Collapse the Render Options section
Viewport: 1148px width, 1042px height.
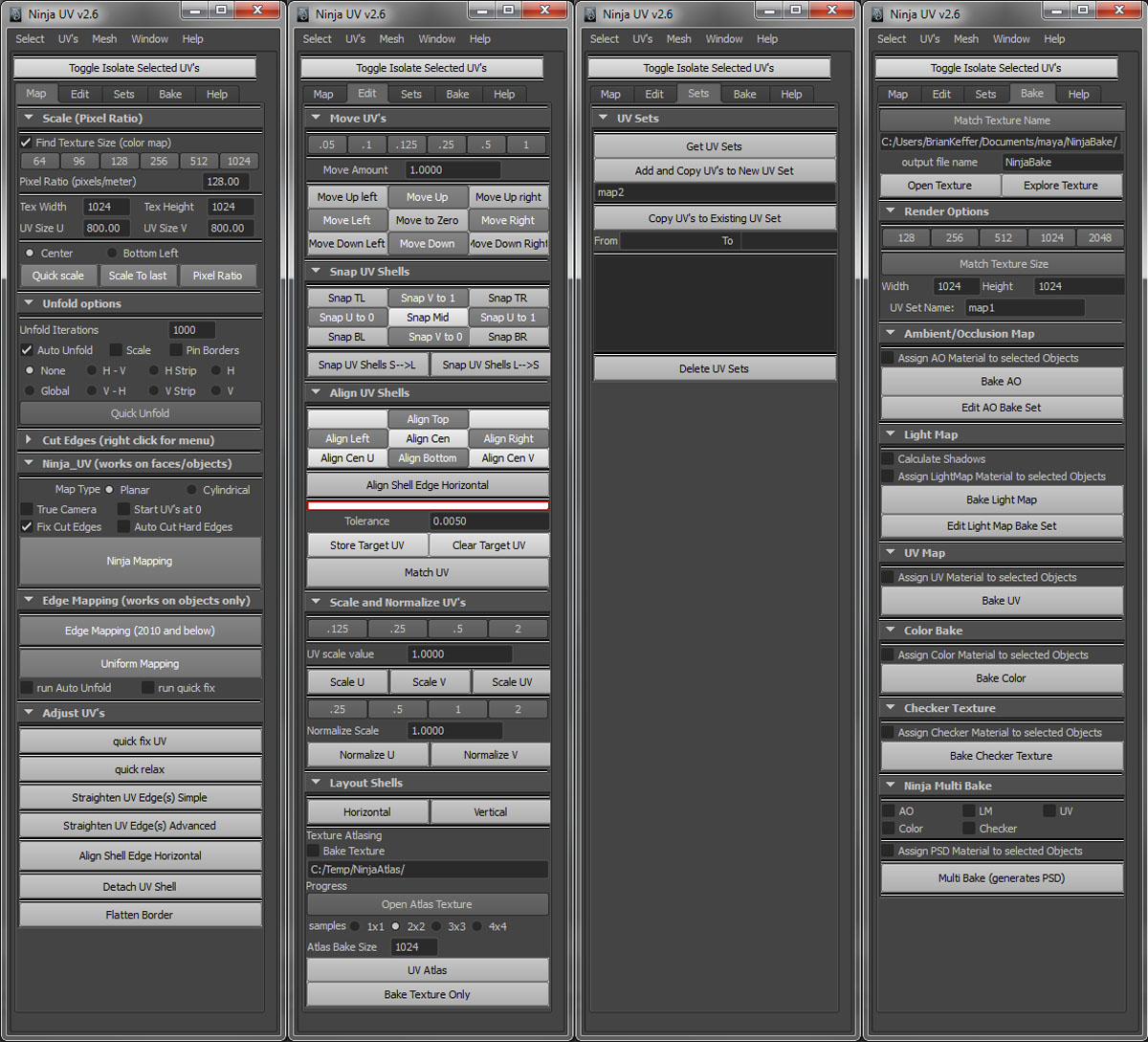click(889, 211)
